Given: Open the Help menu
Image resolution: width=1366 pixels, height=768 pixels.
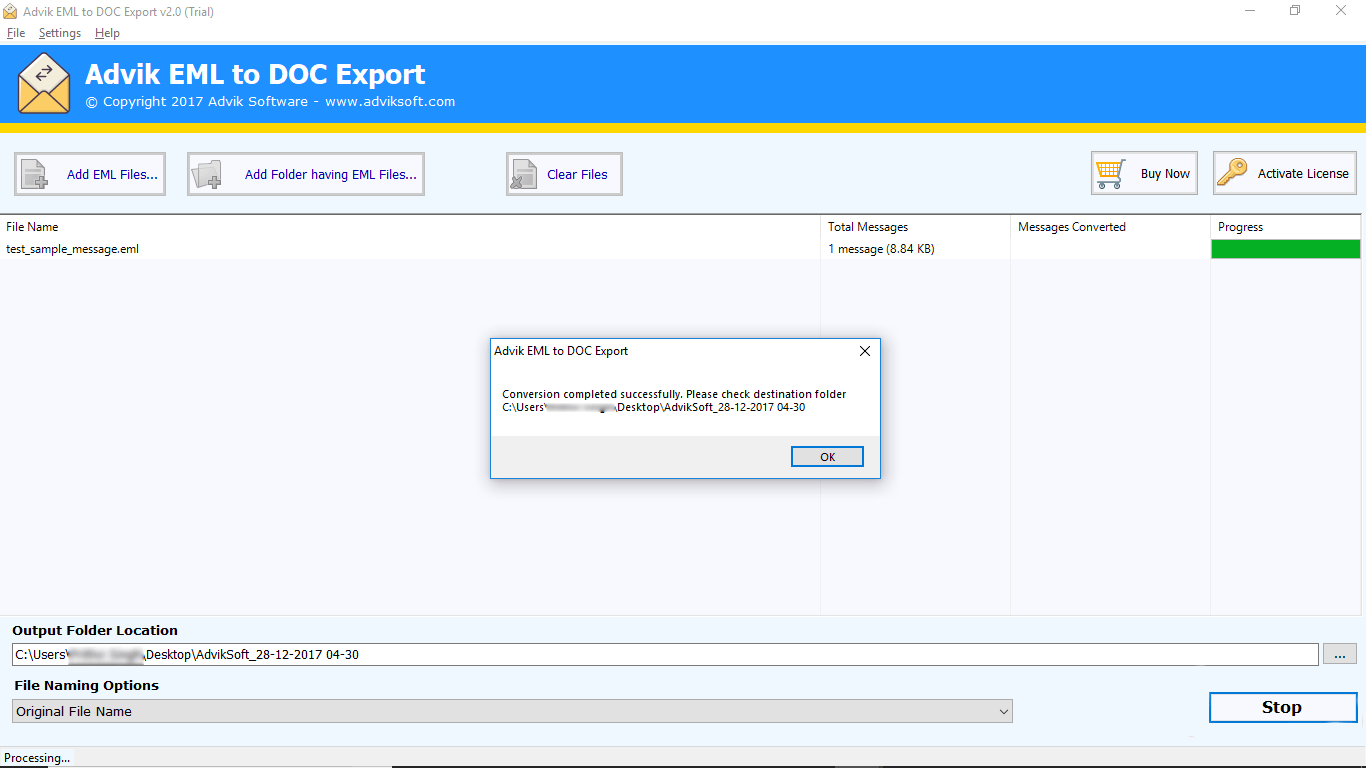Looking at the screenshot, I should (107, 33).
